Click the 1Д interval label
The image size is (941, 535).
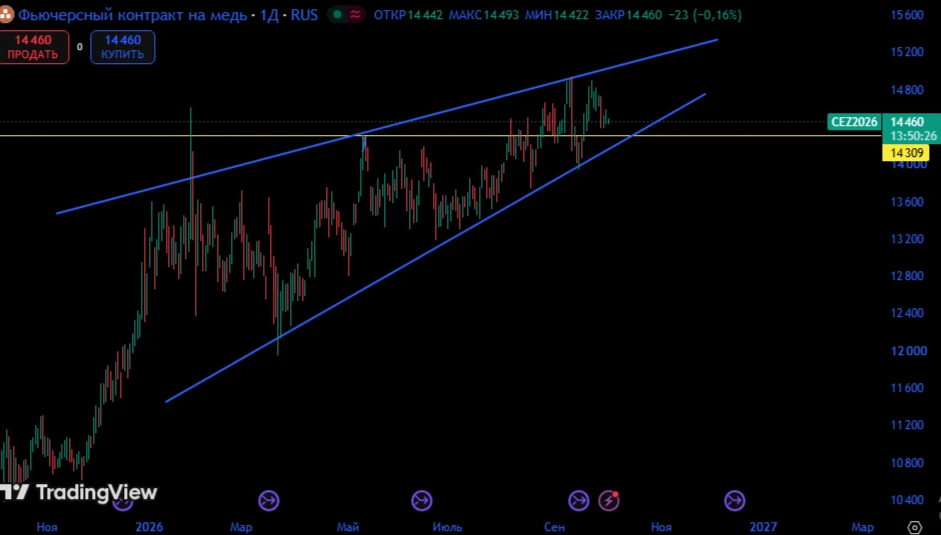[269, 14]
